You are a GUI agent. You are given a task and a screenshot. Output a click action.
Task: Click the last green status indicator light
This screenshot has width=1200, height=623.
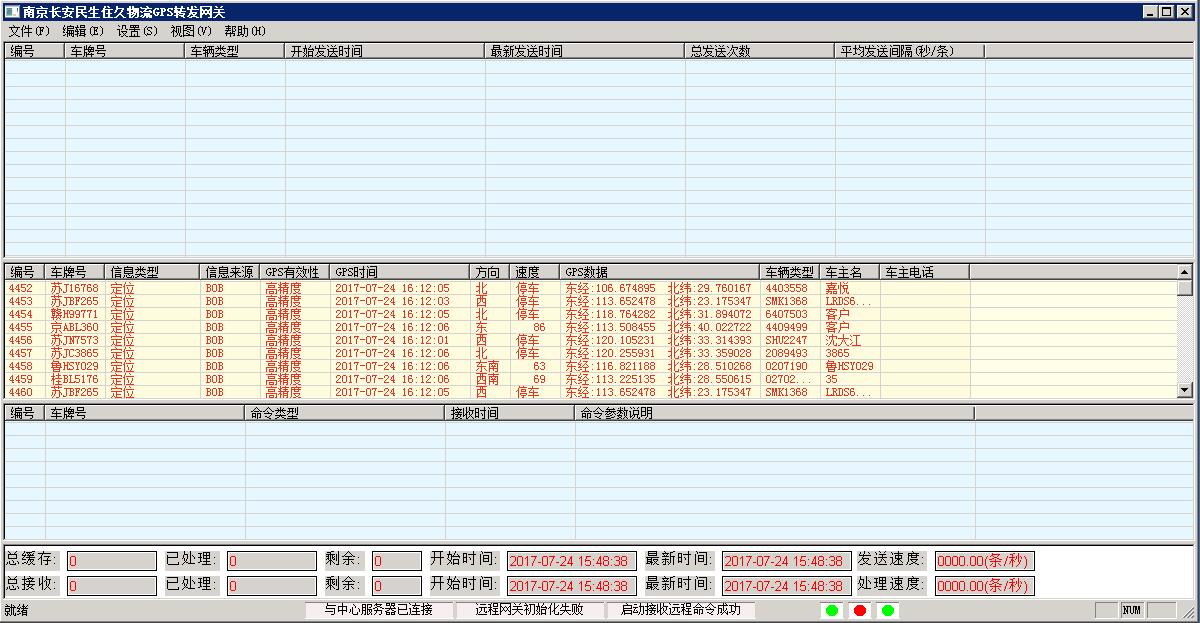tap(887, 610)
